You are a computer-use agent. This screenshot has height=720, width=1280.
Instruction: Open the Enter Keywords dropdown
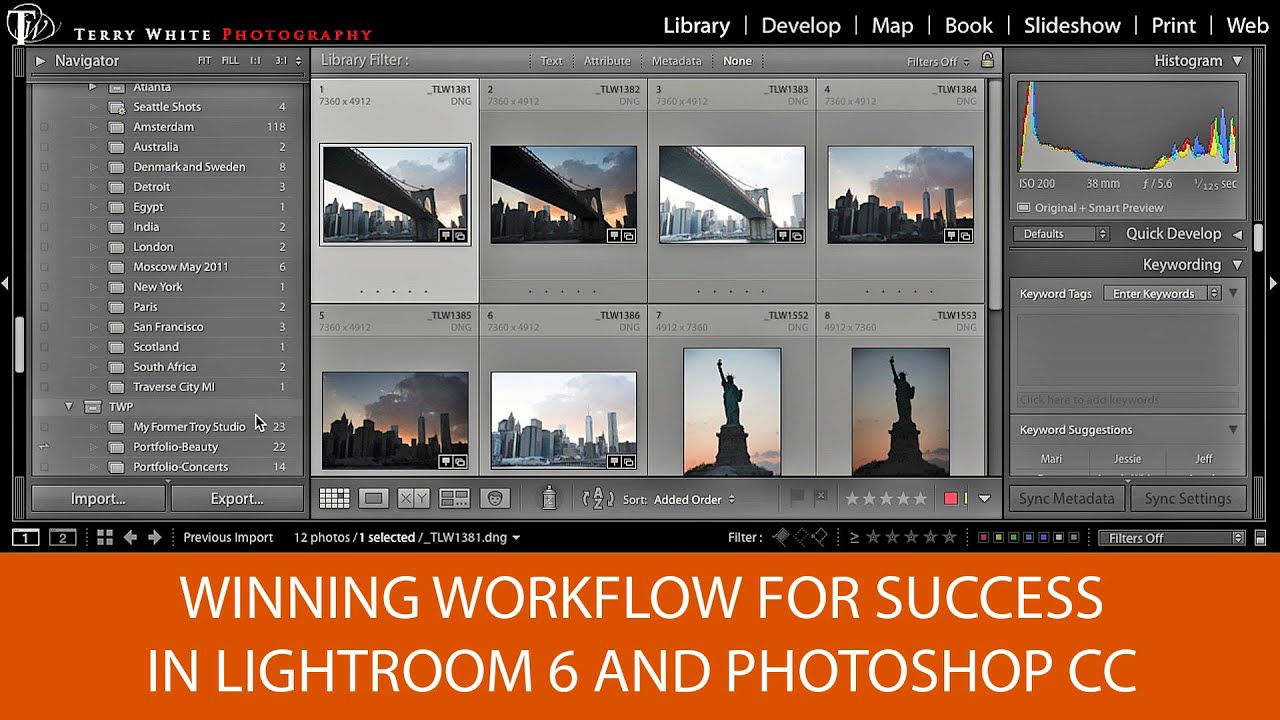click(1162, 293)
